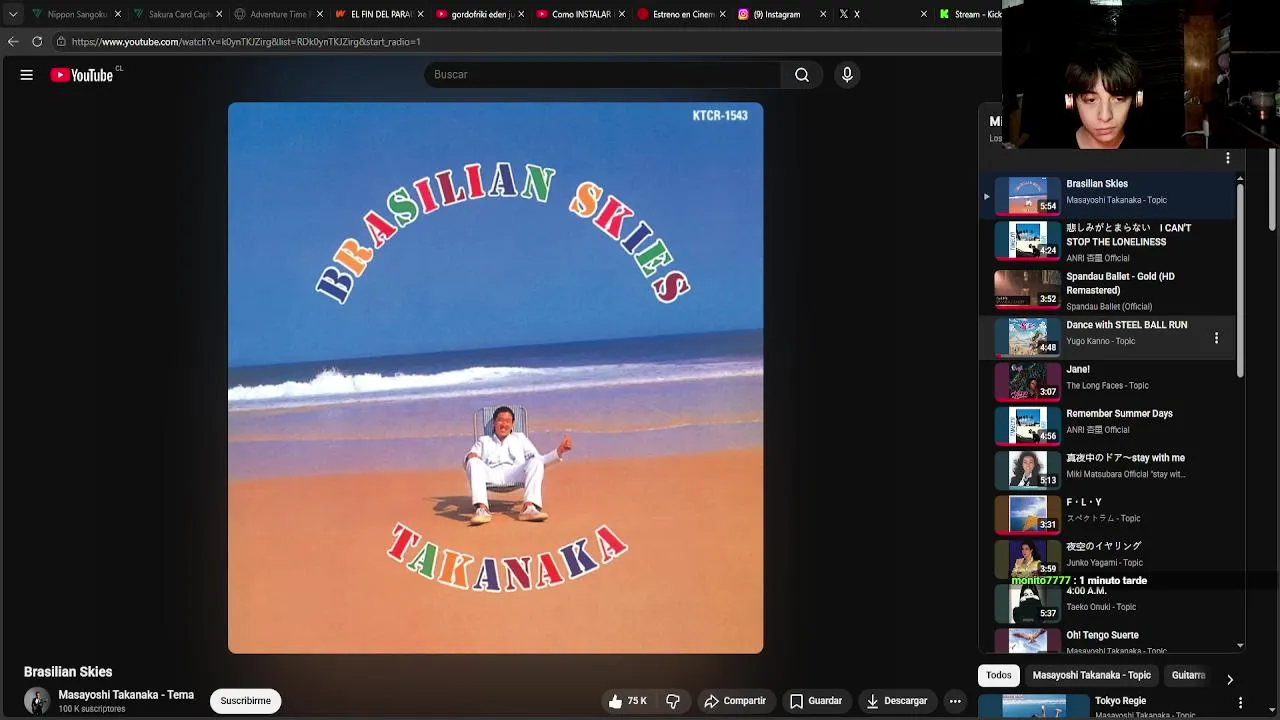The width and height of the screenshot is (1280, 720).
Task: Switch to Stream - Kick tab
Action: [968, 14]
